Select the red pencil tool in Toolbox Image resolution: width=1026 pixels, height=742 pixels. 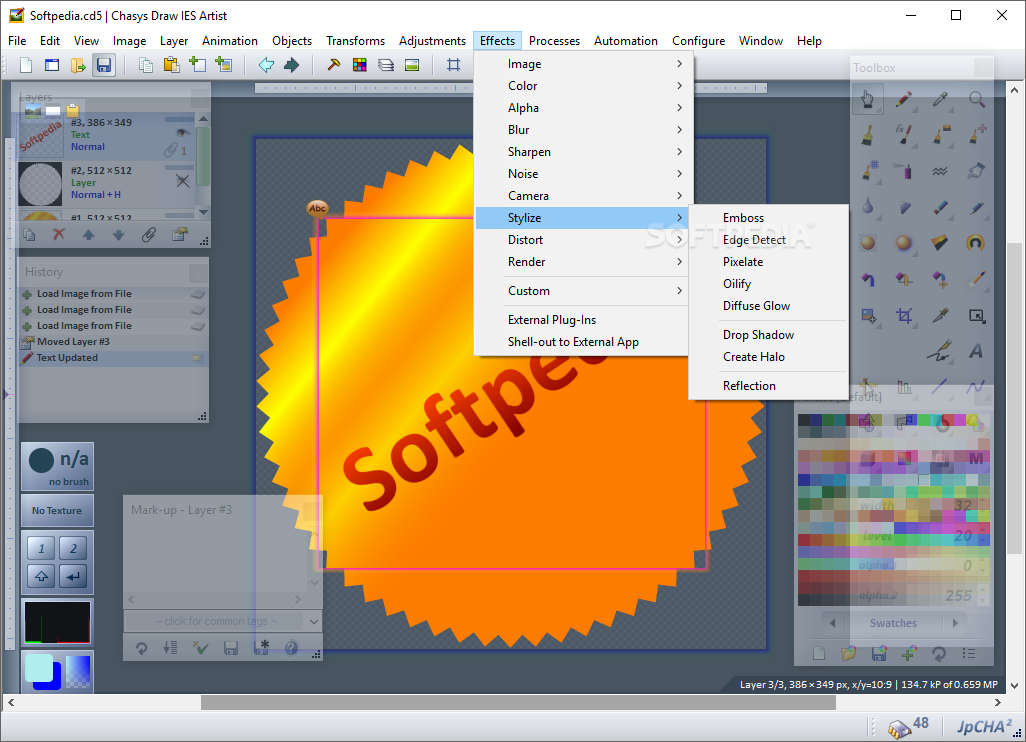click(904, 99)
